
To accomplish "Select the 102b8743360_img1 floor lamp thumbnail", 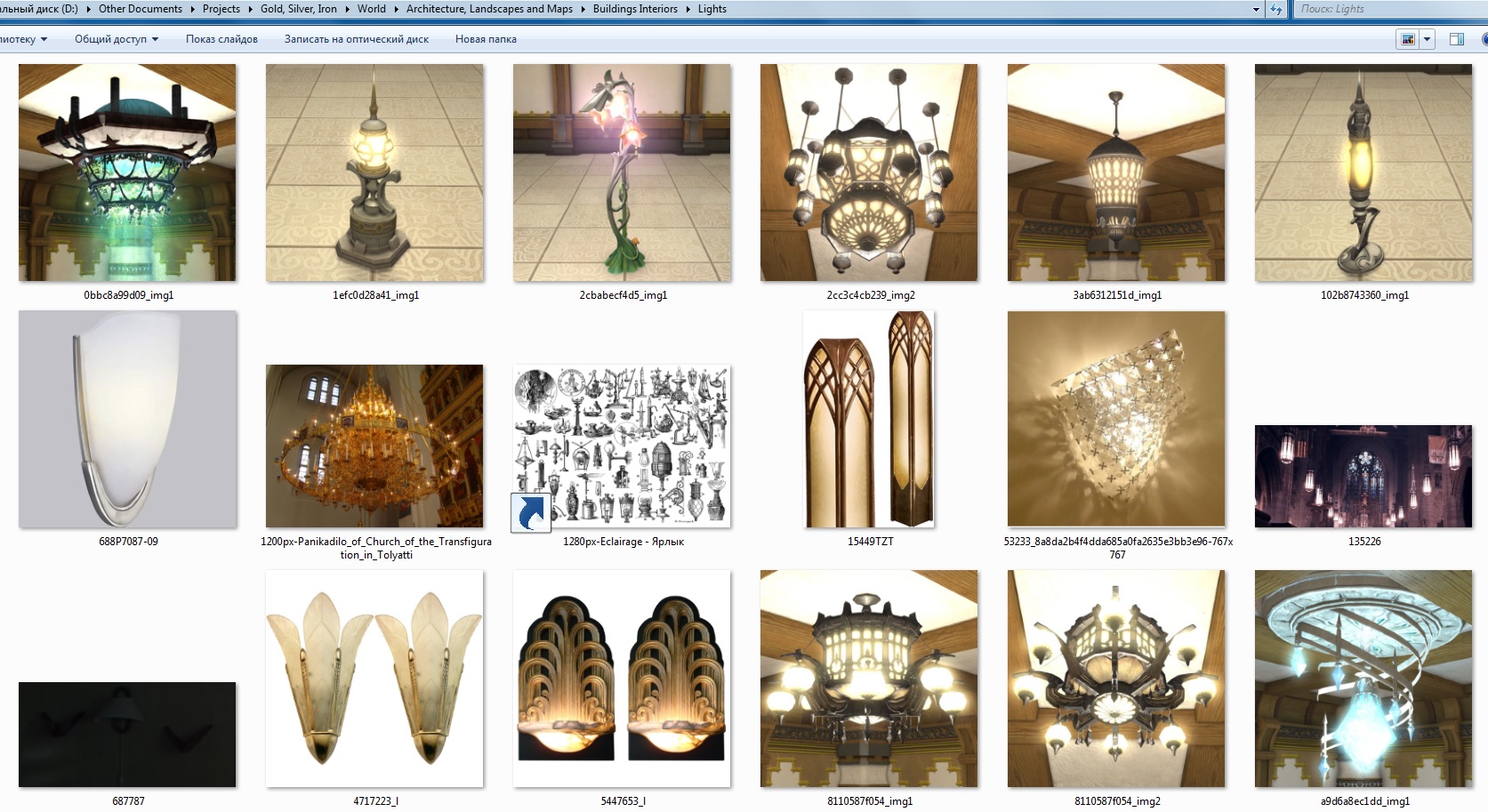I will (x=1363, y=173).
